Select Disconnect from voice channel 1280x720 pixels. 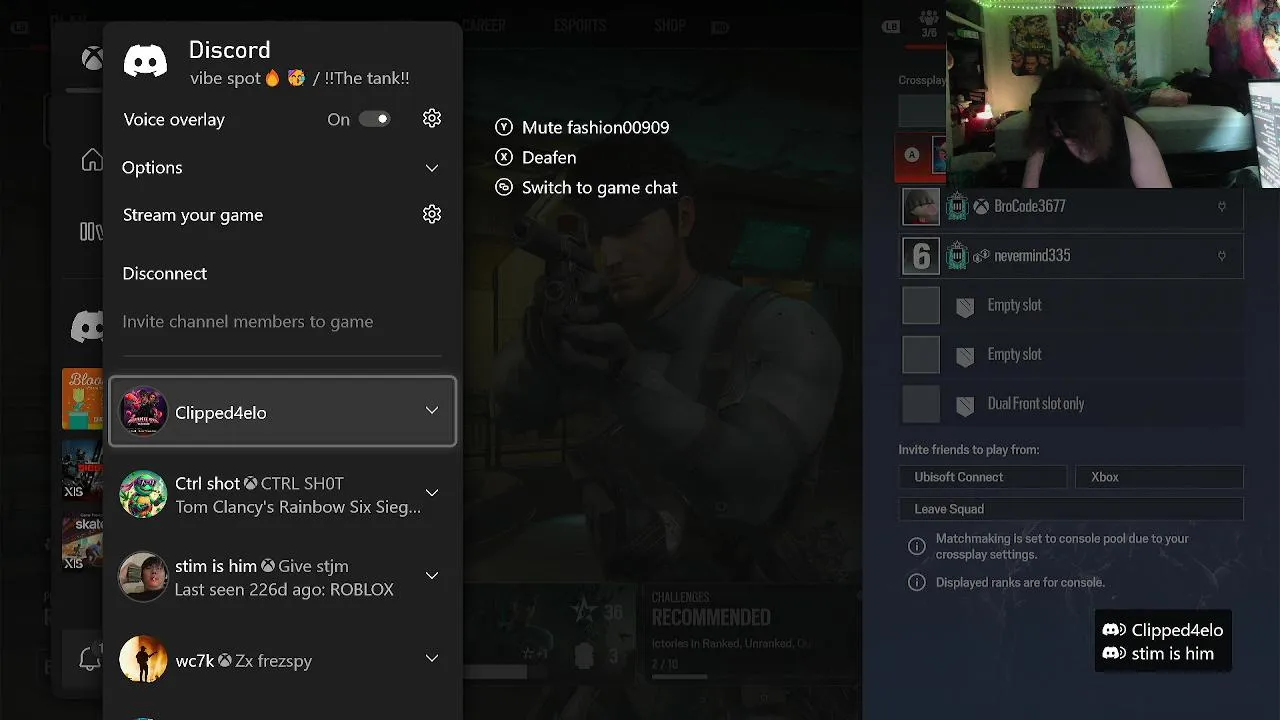[165, 273]
